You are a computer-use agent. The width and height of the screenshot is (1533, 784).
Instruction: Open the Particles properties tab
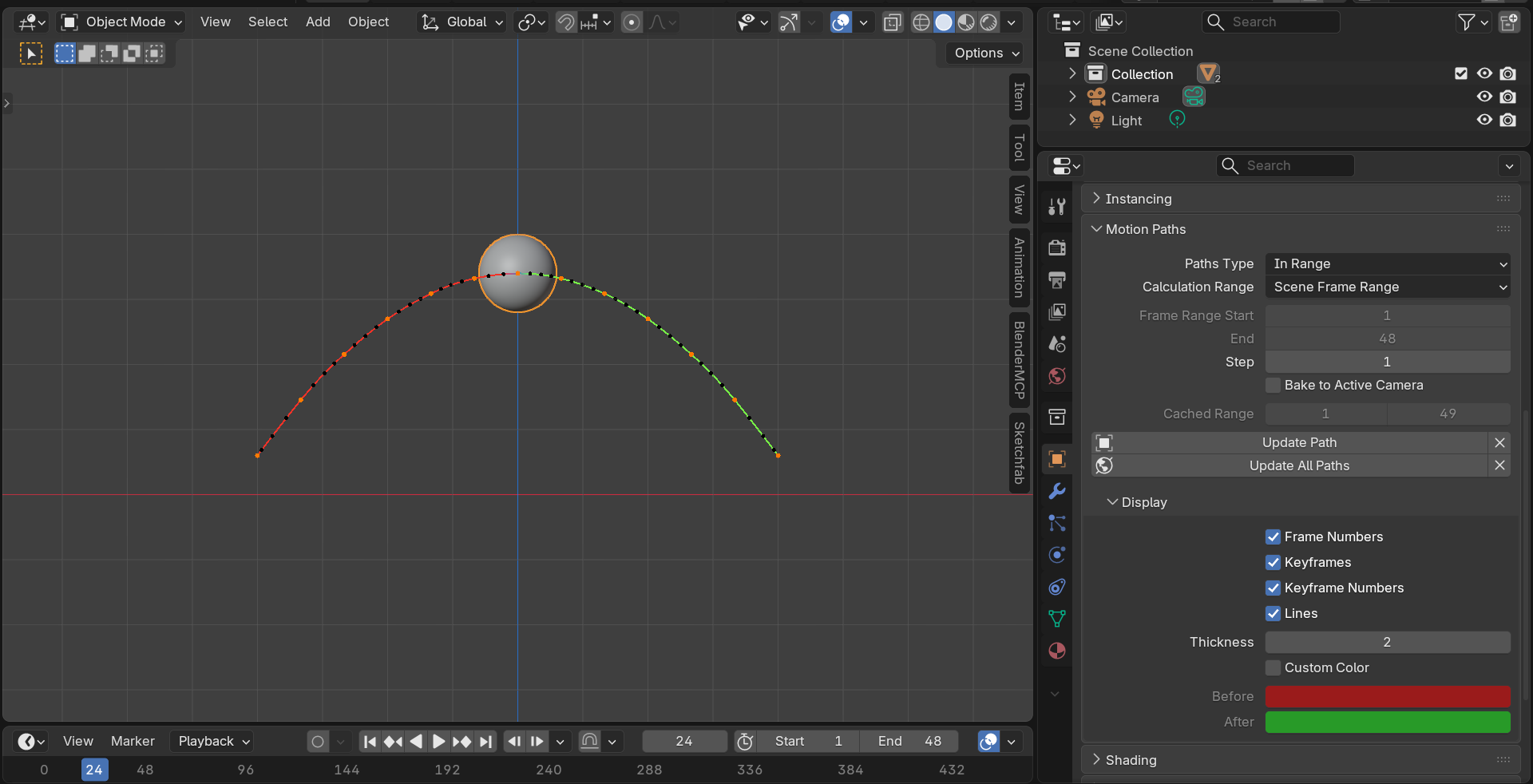click(1057, 523)
